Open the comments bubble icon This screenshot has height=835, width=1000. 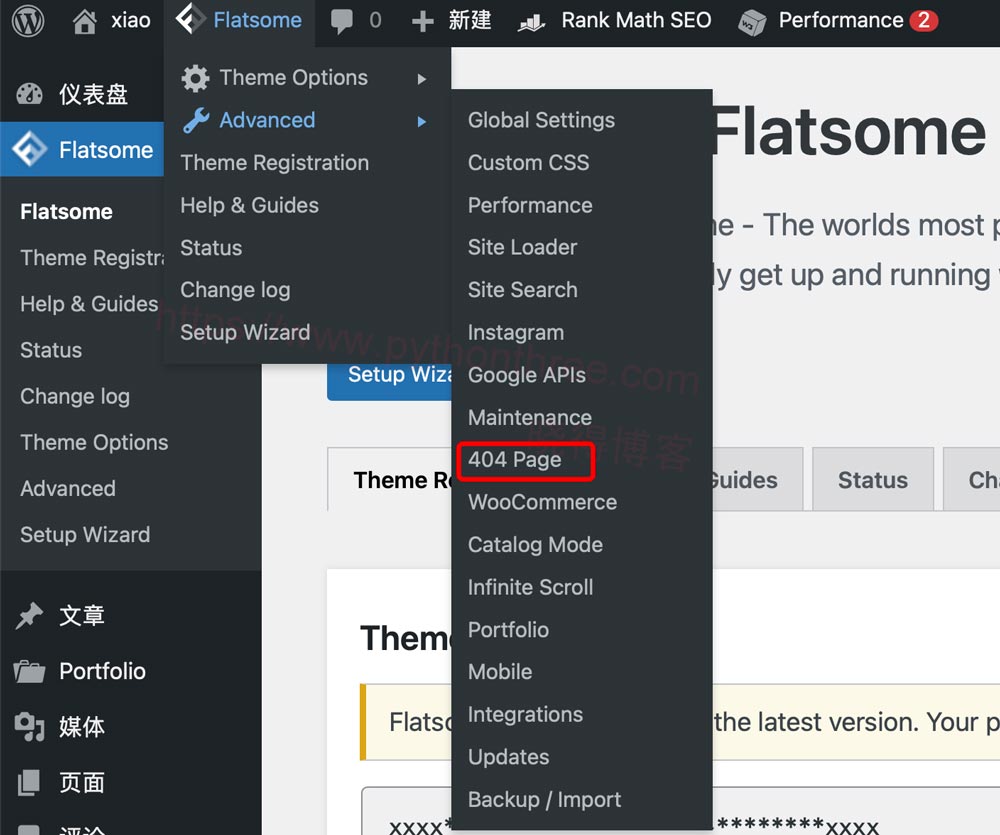342,21
